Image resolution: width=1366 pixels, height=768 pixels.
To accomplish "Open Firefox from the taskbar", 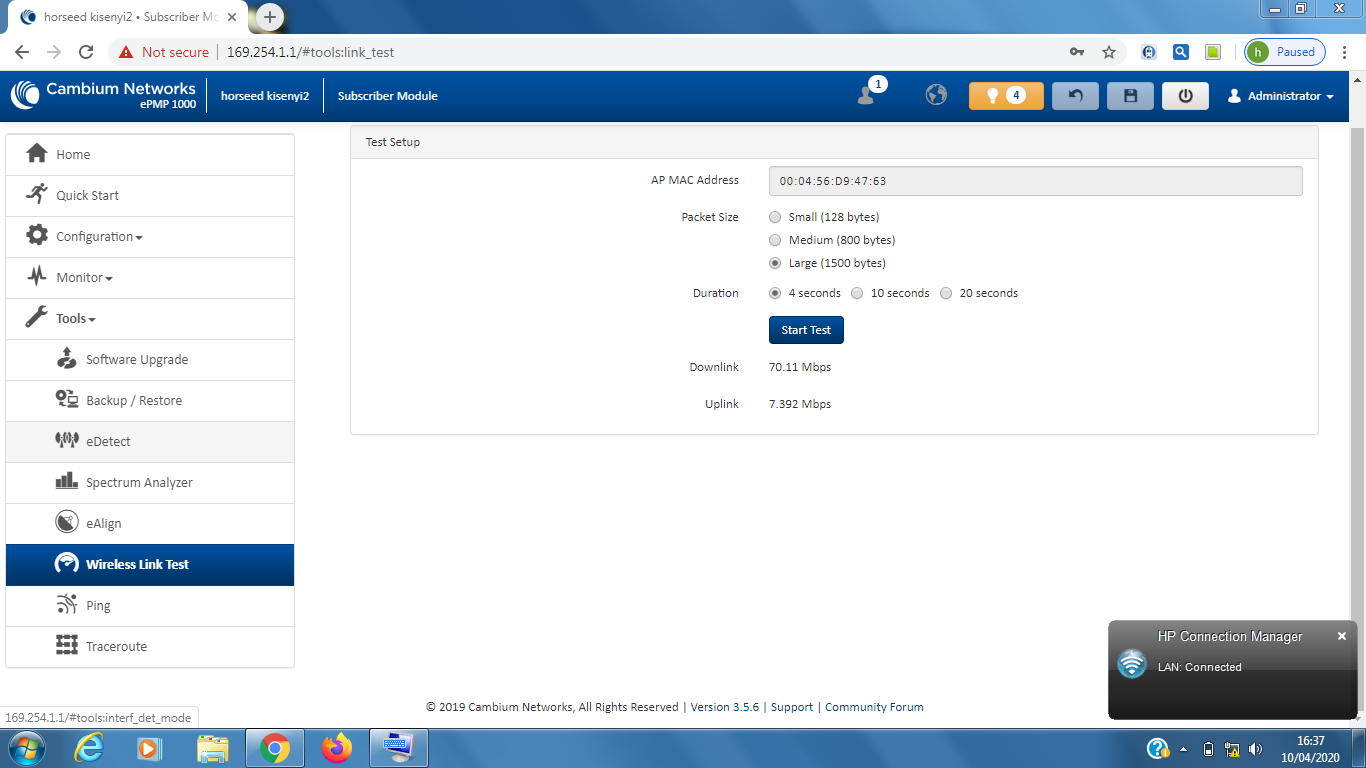I will click(x=337, y=748).
